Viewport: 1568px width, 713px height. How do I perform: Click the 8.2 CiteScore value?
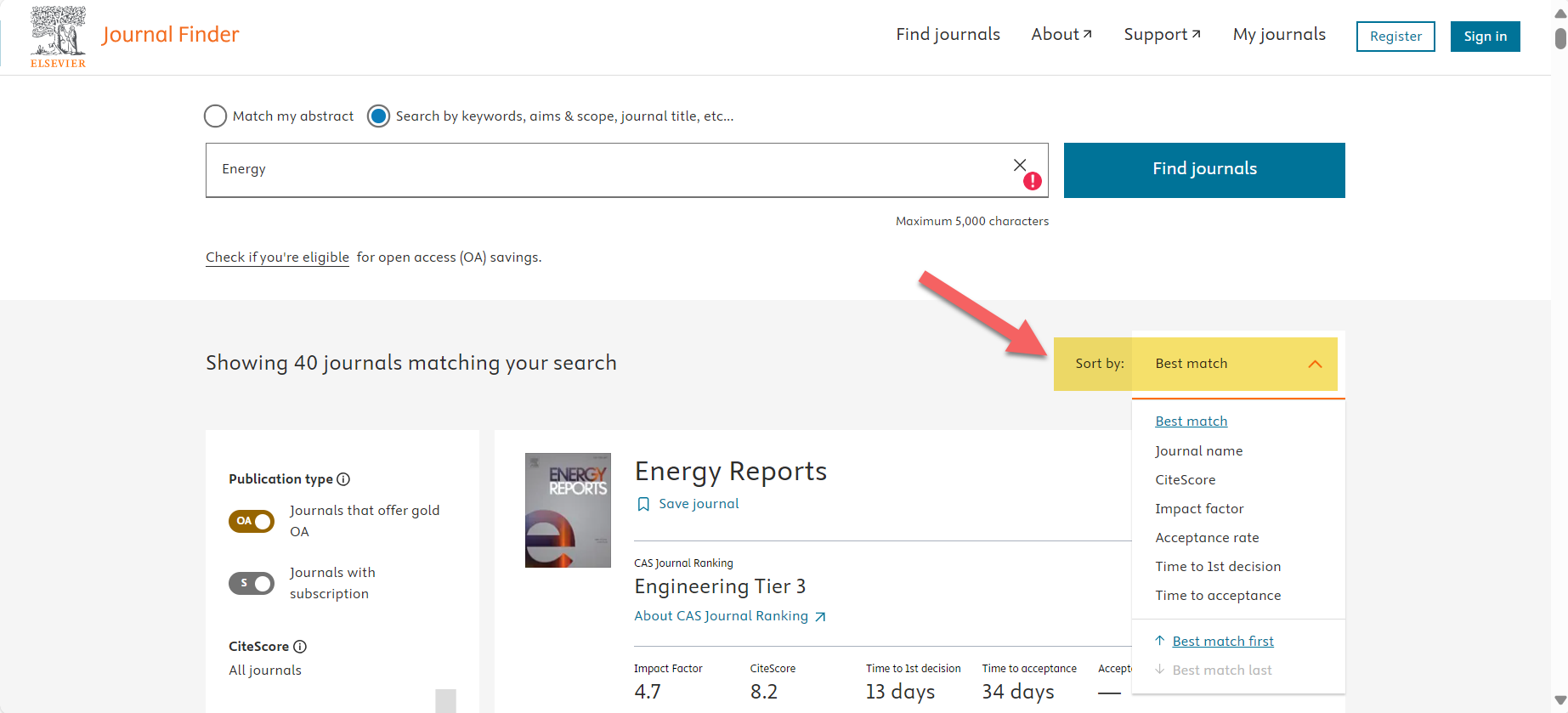pos(764,692)
